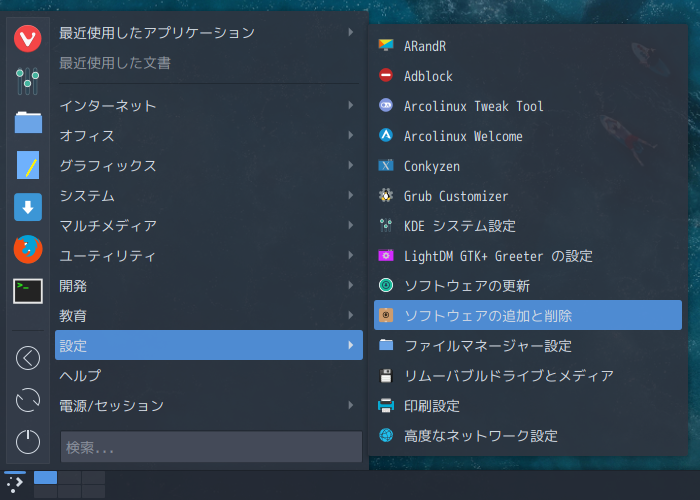
Task: Open Arcolinux Welcome text entry
Action: click(463, 136)
